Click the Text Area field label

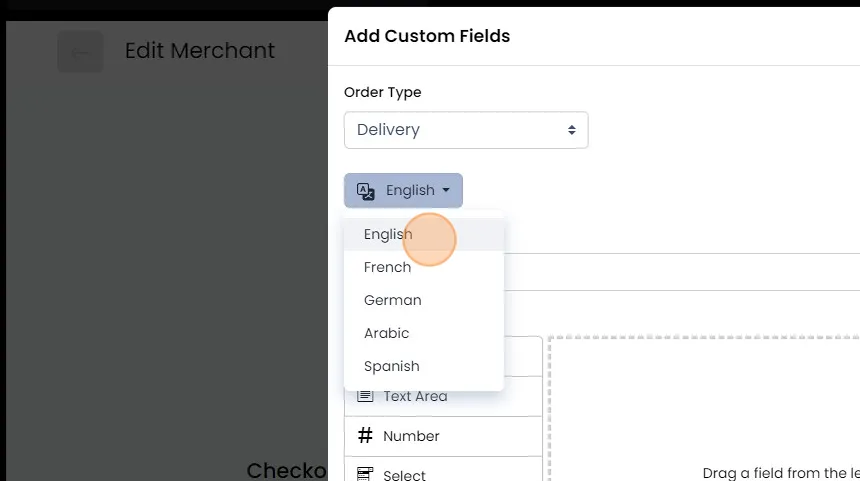[415, 396]
